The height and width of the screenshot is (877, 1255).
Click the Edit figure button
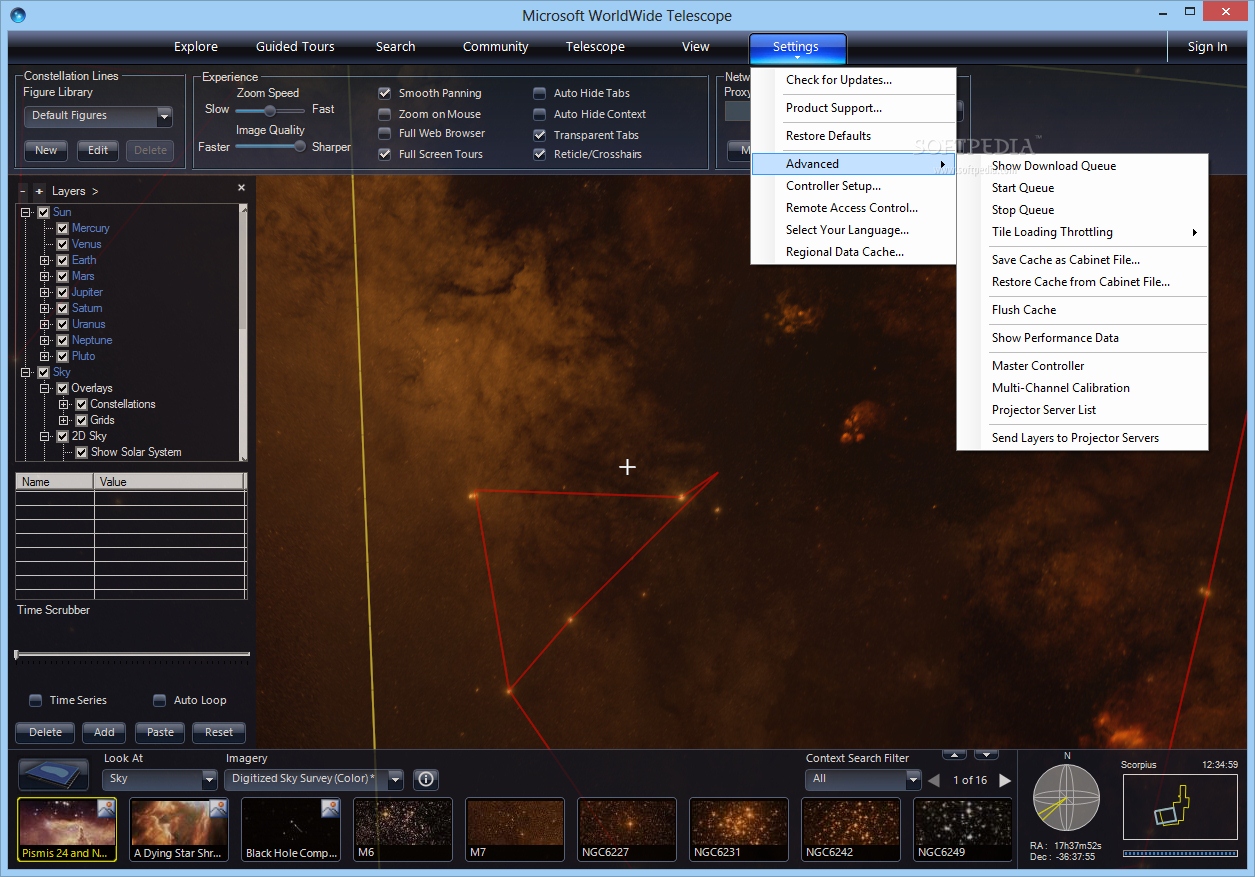98,150
